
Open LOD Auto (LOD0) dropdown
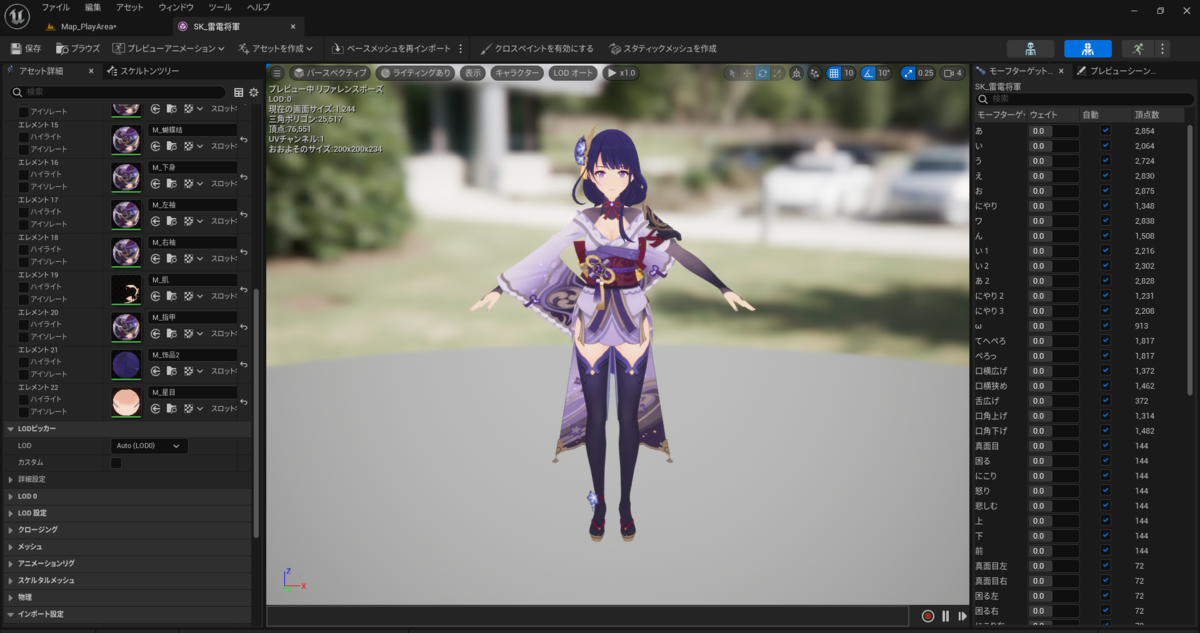tap(149, 446)
